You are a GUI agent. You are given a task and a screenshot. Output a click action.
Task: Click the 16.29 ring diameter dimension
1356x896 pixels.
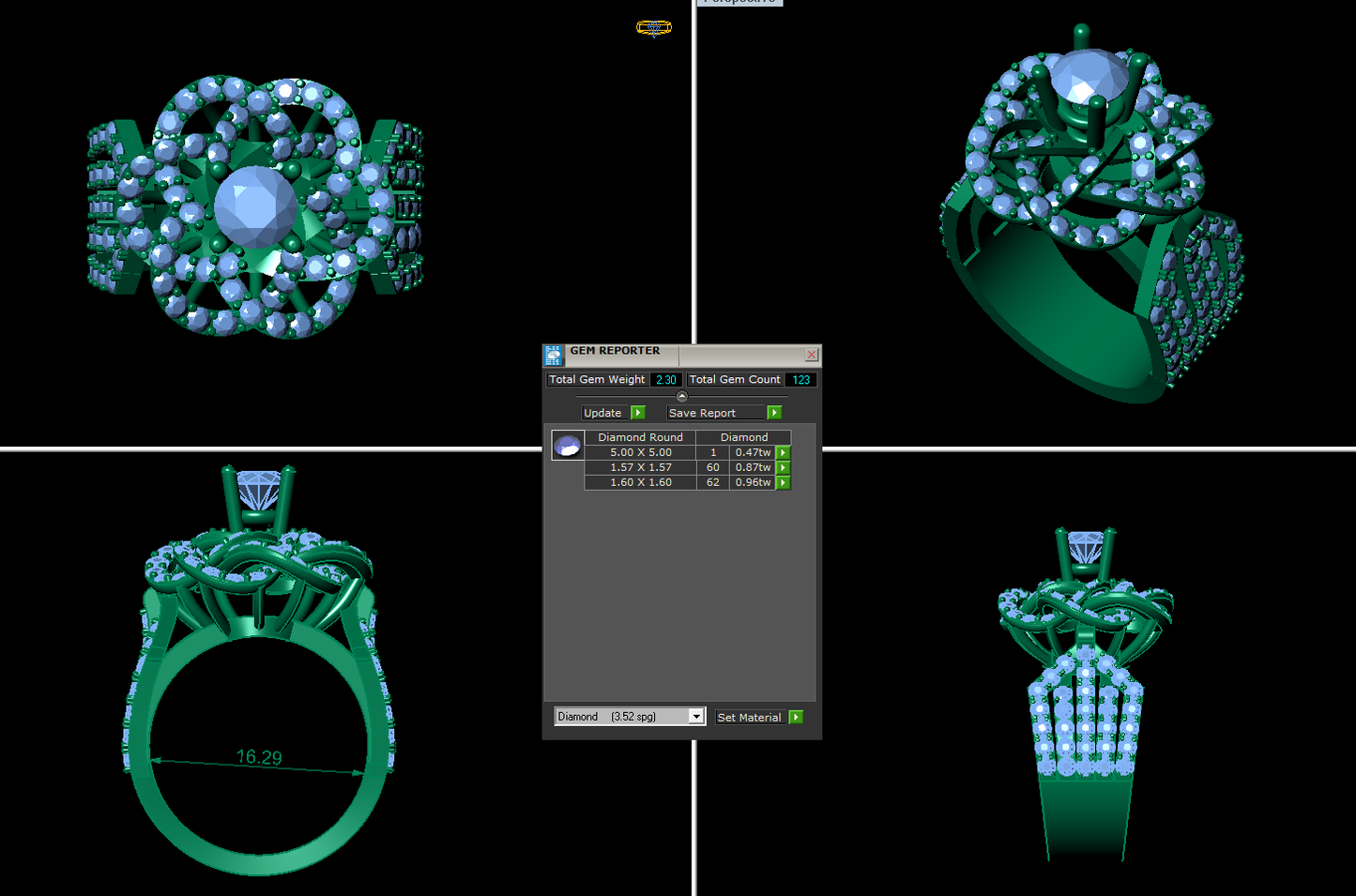[259, 757]
